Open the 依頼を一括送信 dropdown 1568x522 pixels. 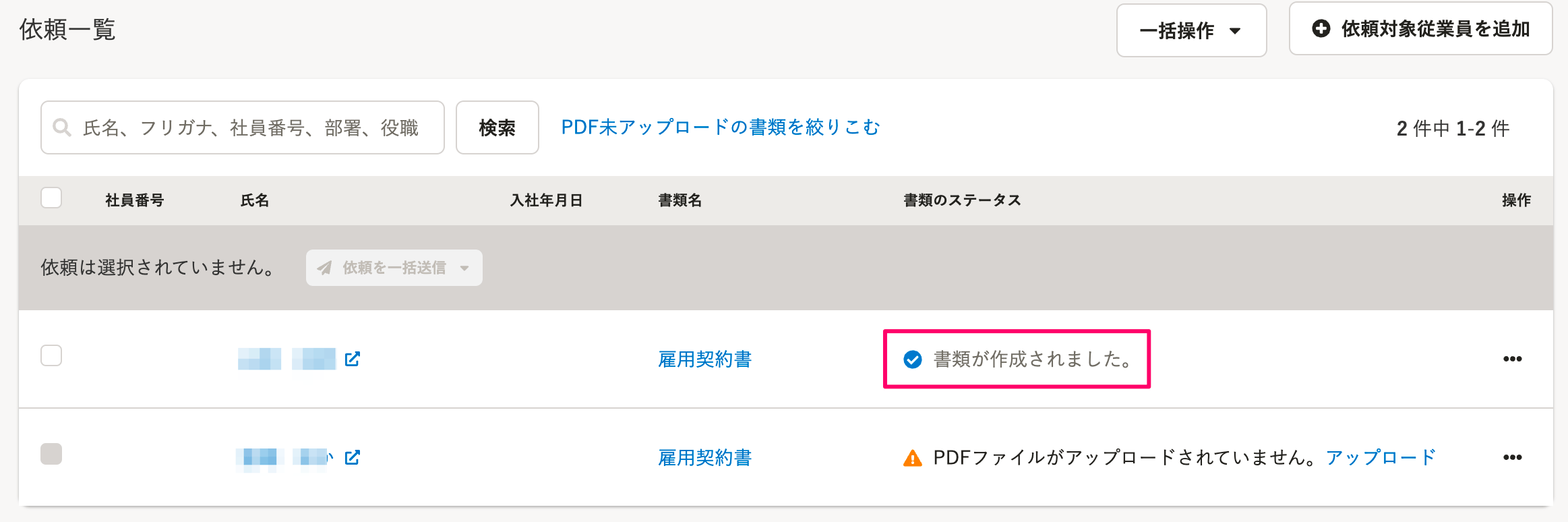[x=394, y=268]
